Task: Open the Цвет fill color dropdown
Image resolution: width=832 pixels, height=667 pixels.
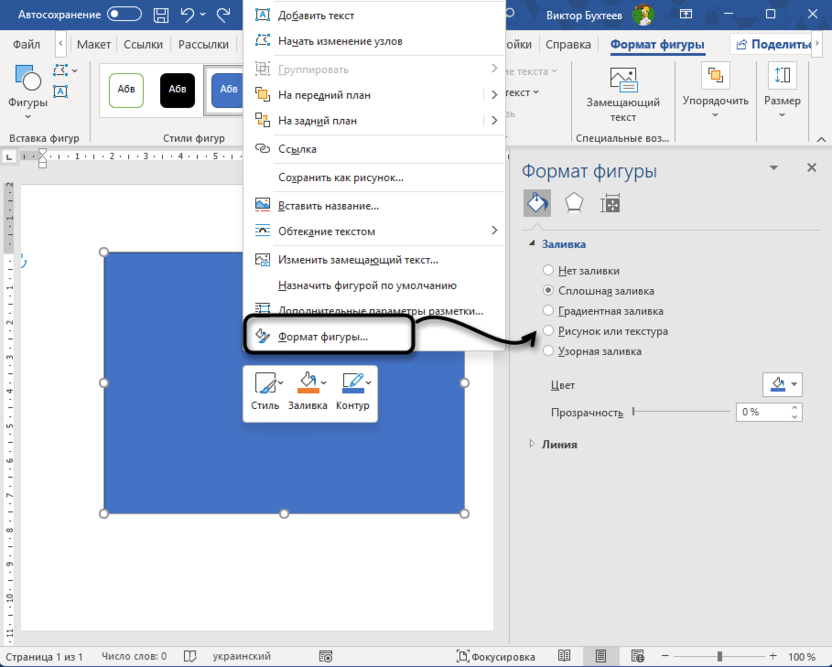Action: click(782, 385)
